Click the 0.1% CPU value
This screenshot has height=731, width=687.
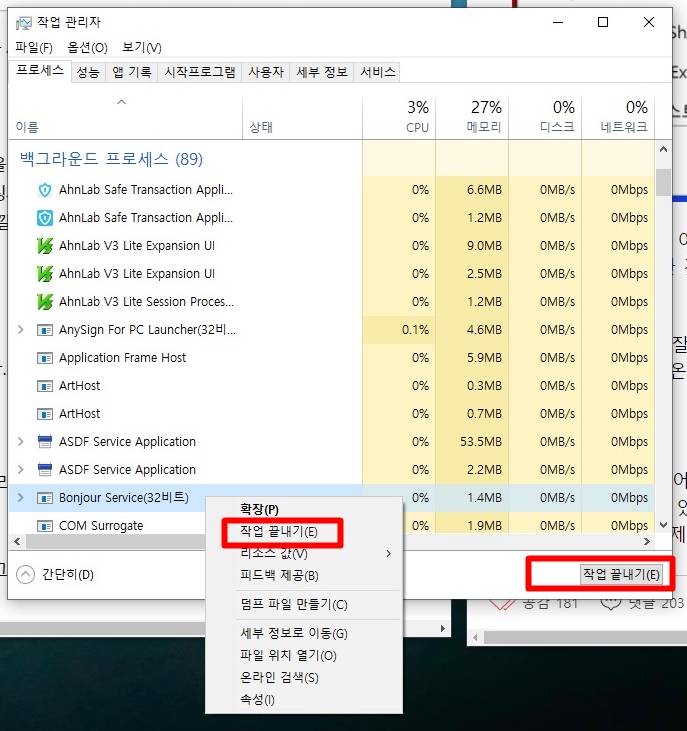click(415, 330)
